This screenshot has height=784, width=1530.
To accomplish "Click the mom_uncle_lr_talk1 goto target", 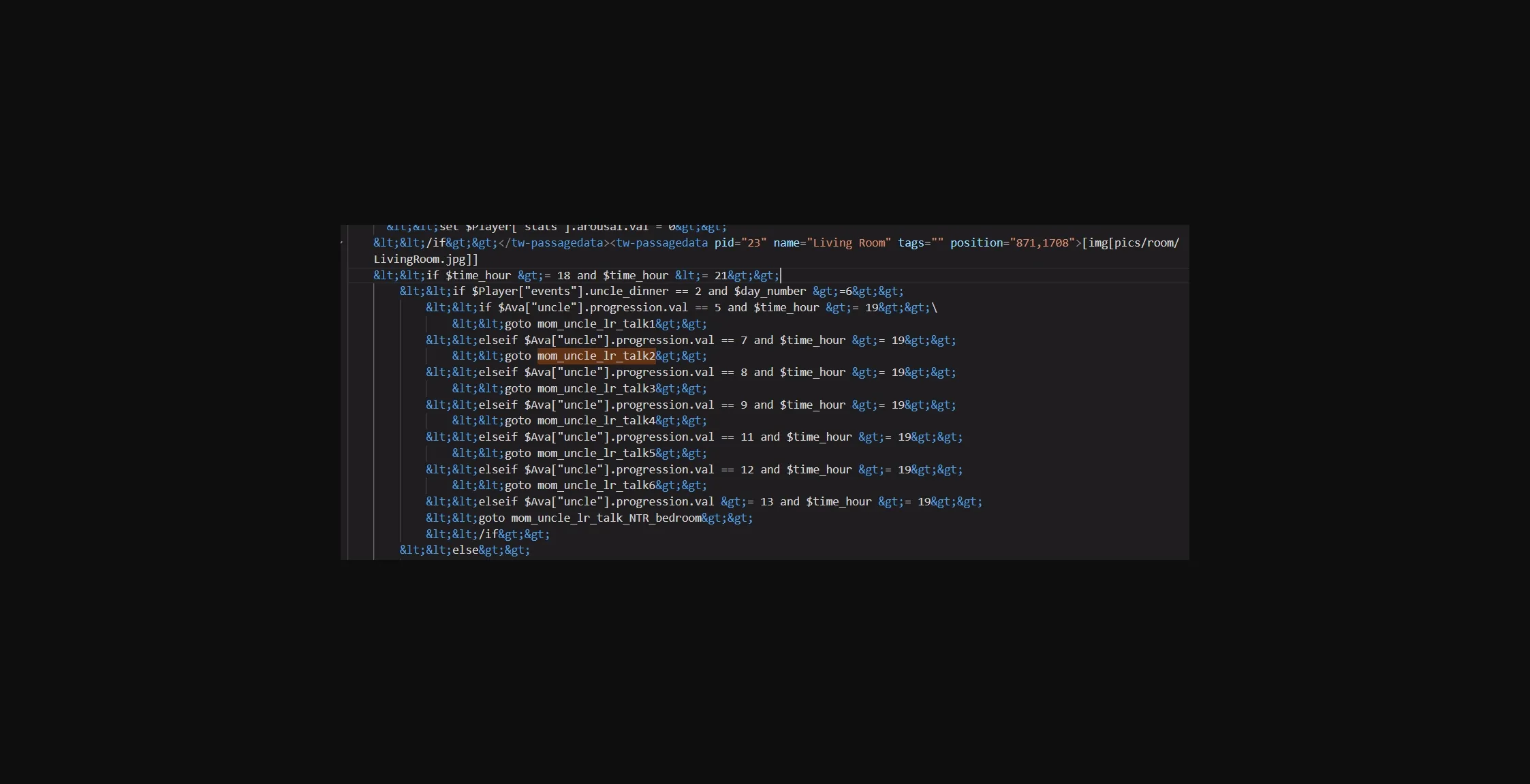I will [596, 324].
